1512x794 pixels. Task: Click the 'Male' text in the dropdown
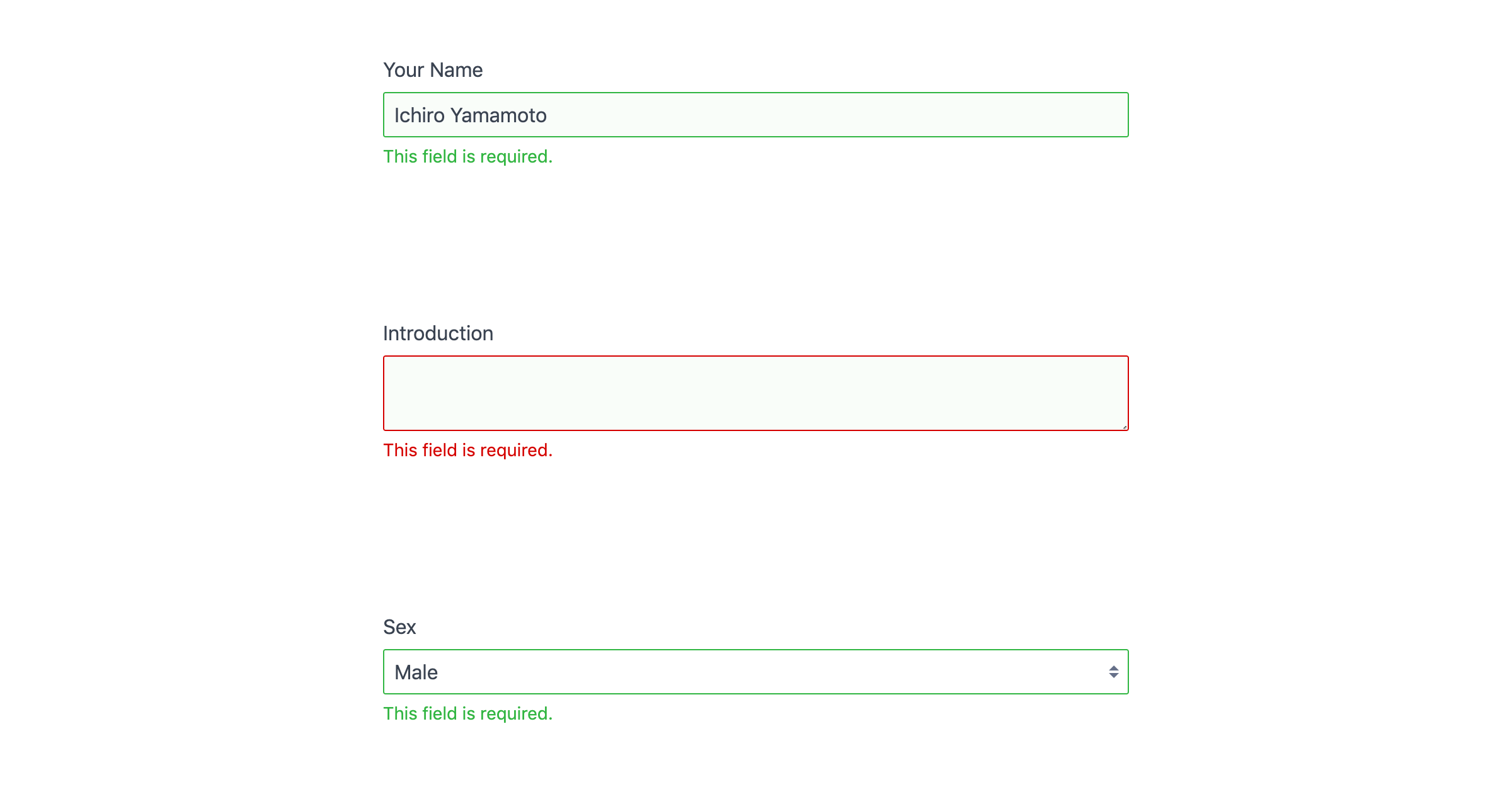click(416, 672)
